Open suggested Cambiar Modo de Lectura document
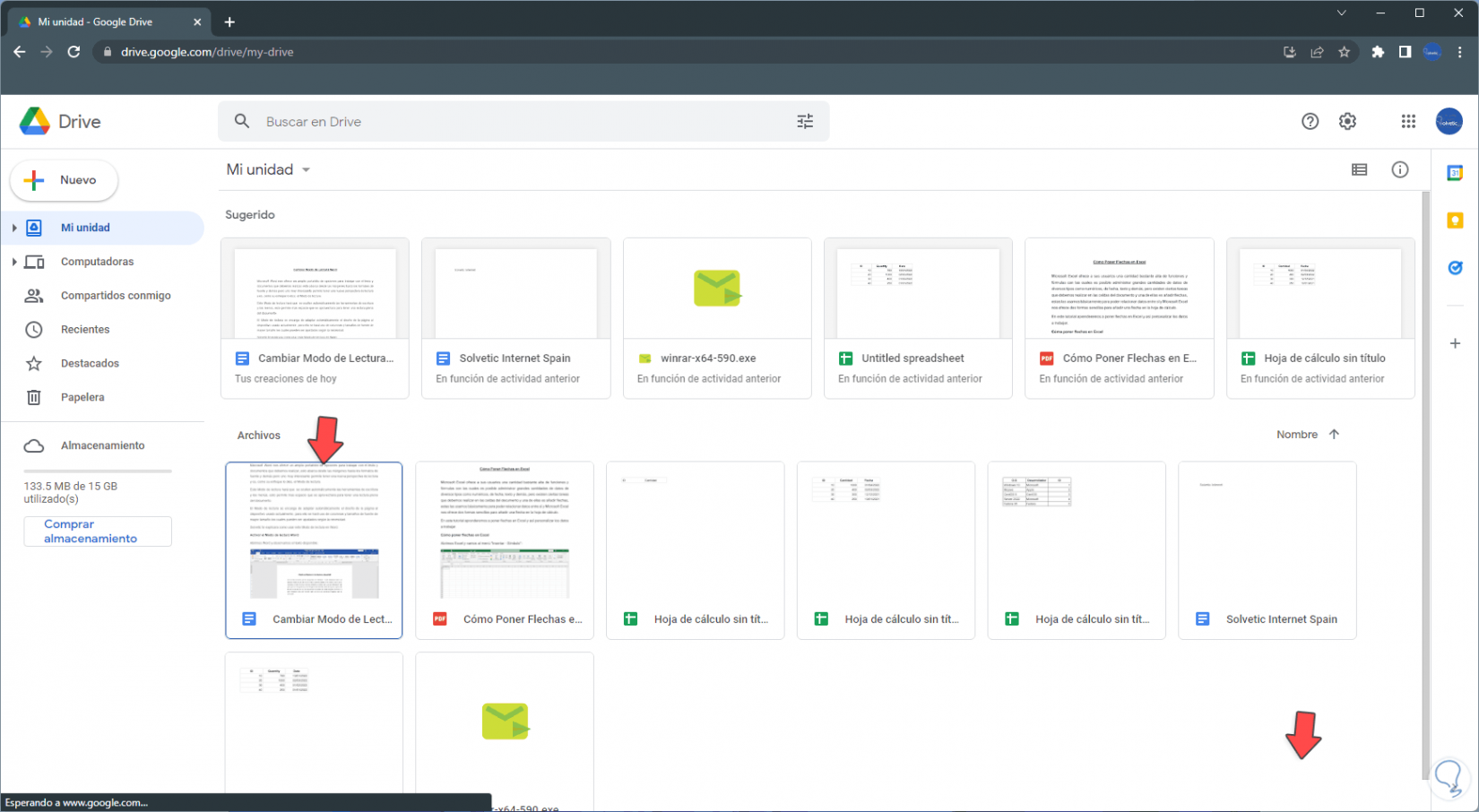 [x=315, y=318]
